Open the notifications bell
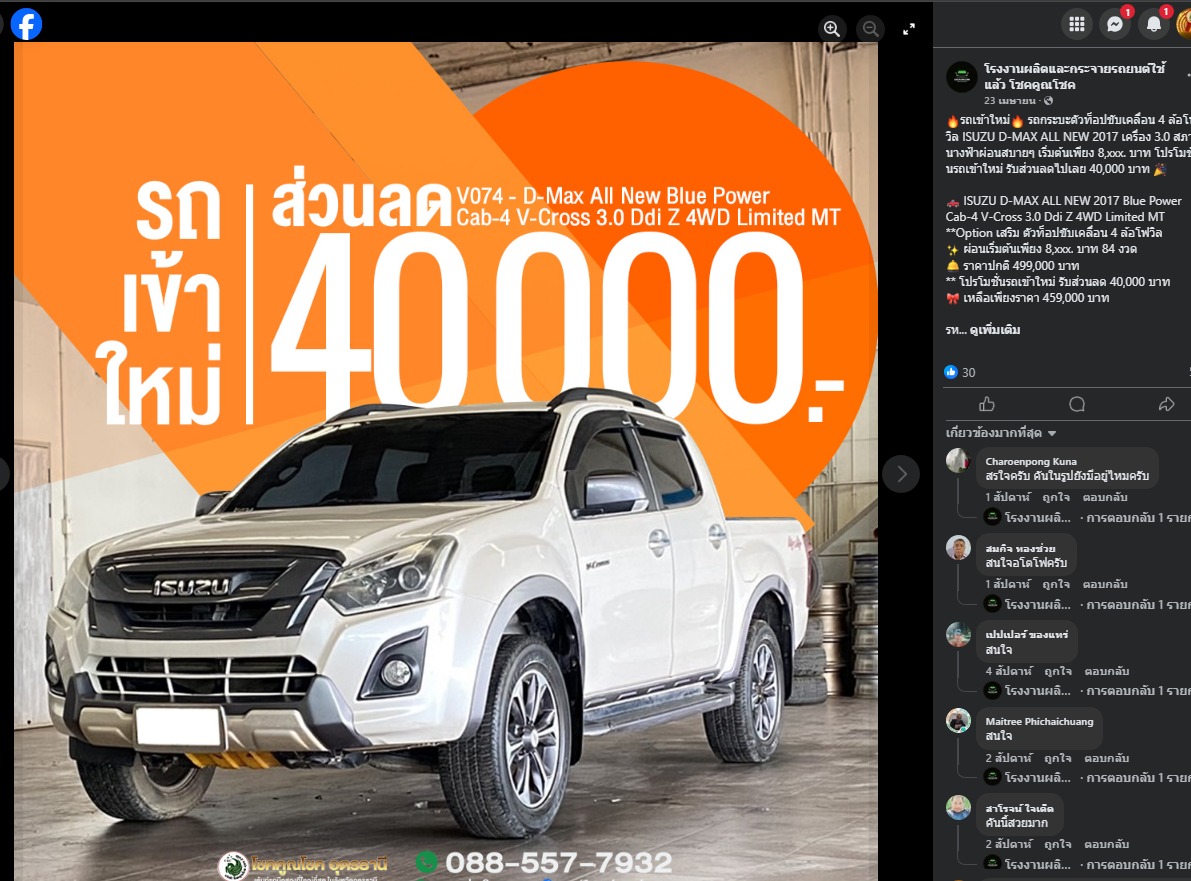Image resolution: width=1191 pixels, height=881 pixels. 1154,24
